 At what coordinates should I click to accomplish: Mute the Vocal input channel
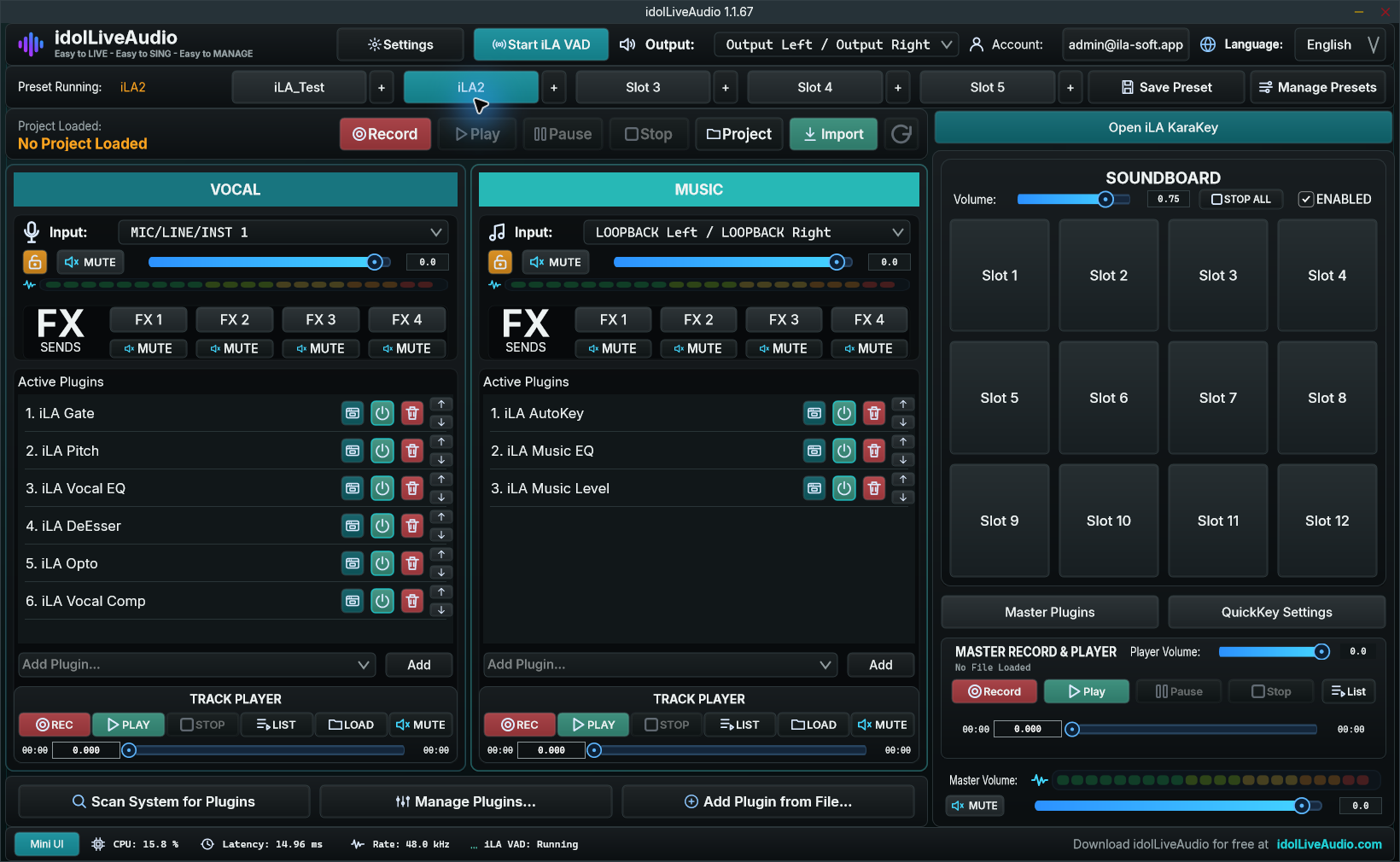(90, 262)
